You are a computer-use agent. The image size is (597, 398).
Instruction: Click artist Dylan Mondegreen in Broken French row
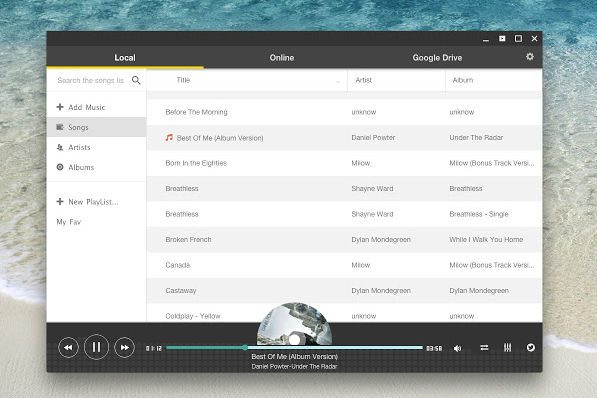click(x=381, y=240)
